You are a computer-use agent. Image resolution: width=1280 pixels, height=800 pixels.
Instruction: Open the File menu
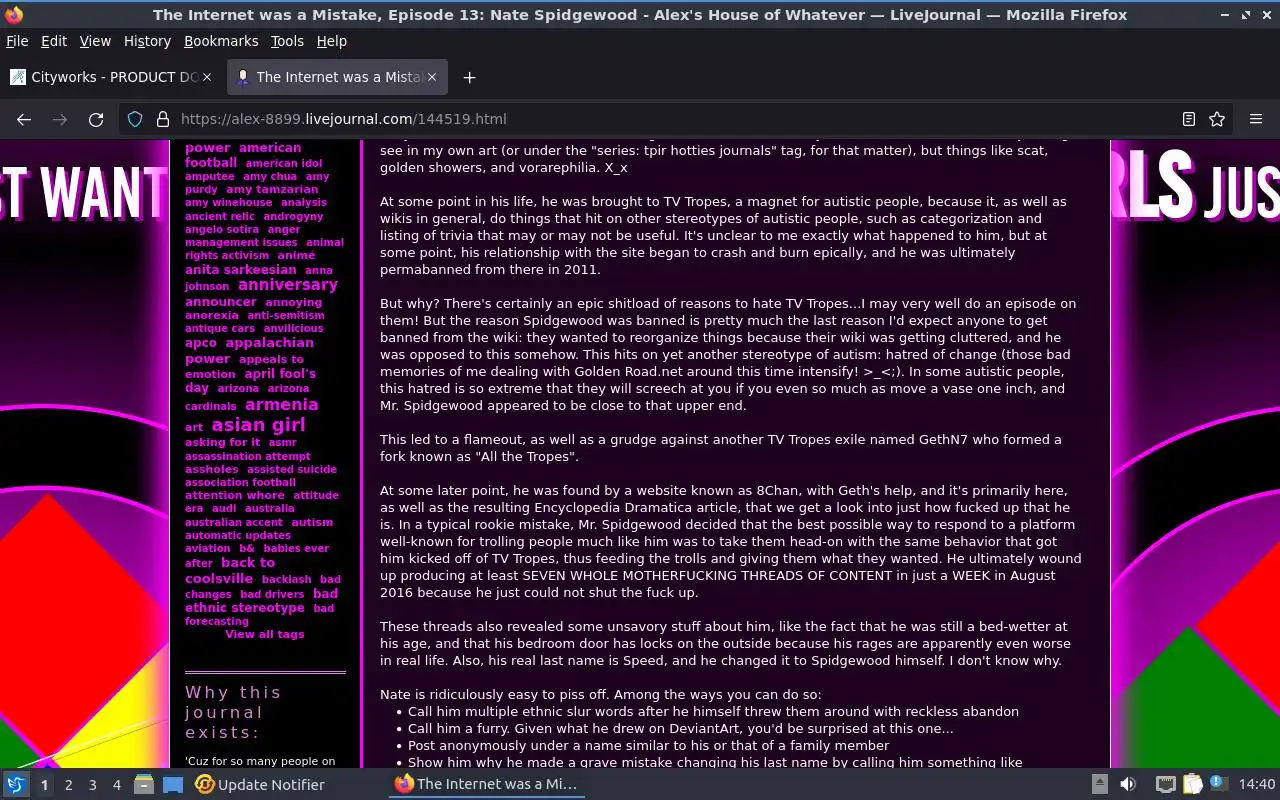tap(17, 41)
